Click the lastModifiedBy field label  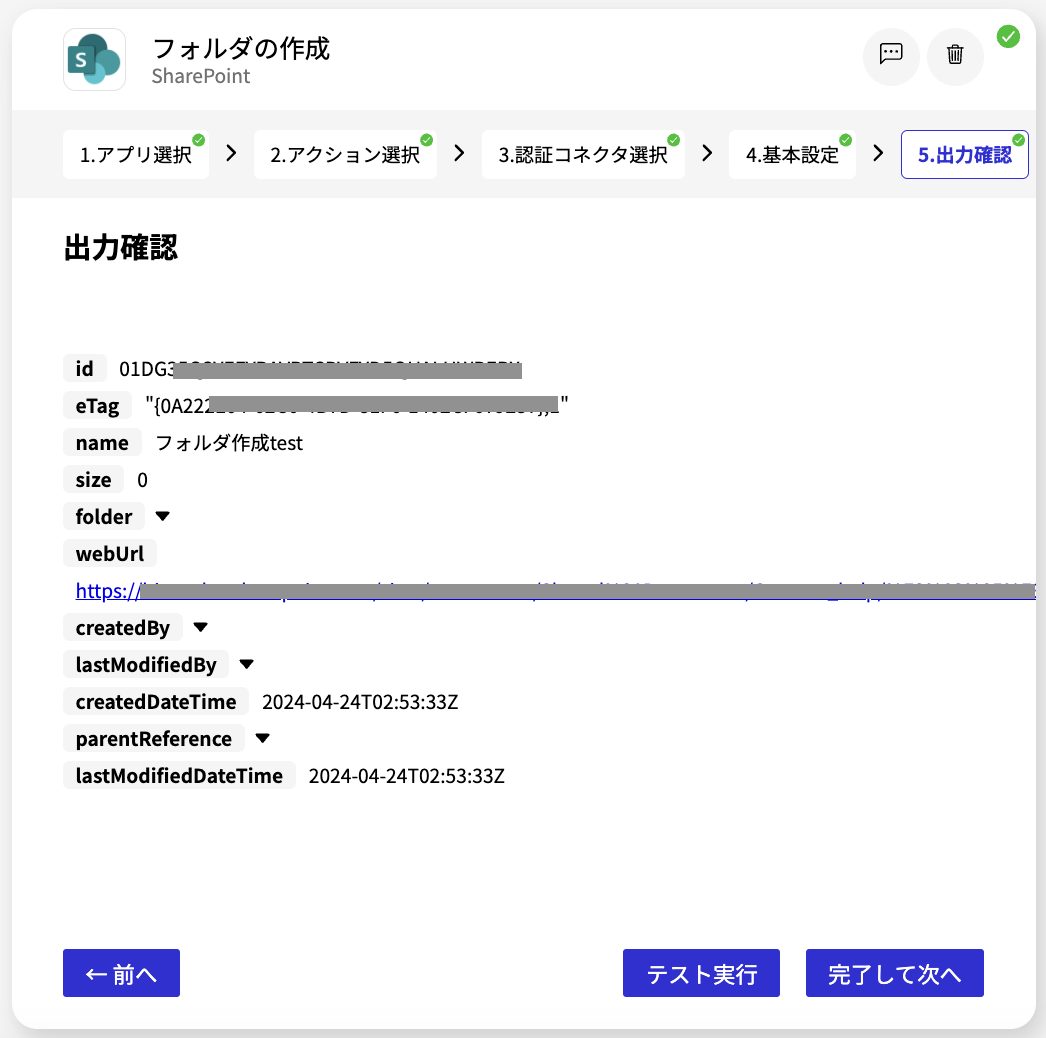(x=146, y=664)
